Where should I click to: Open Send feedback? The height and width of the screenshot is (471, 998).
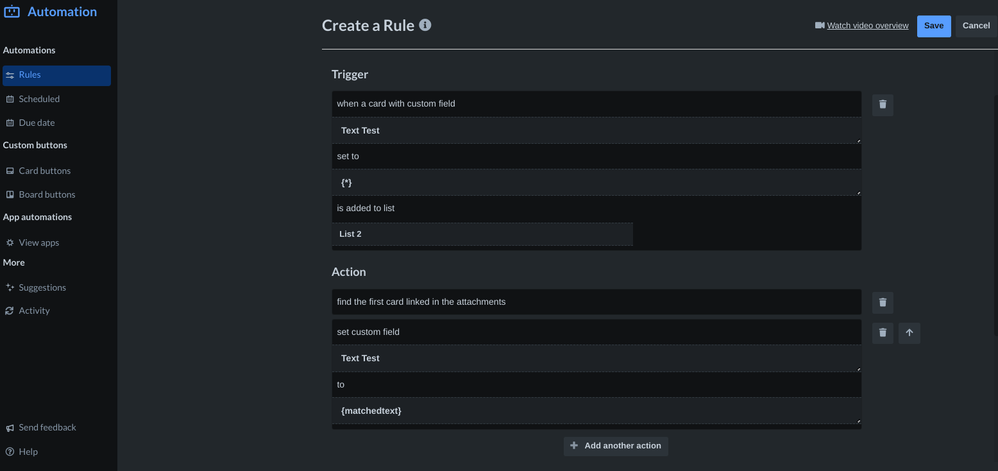[x=47, y=428]
